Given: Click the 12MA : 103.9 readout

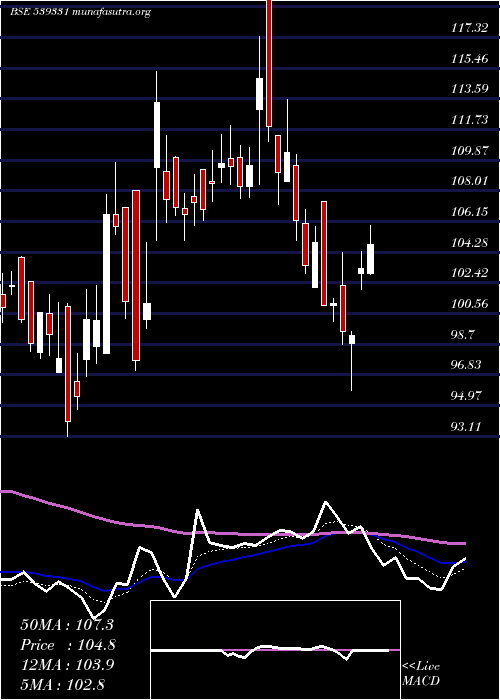Looking at the screenshot, I should coord(67,665).
